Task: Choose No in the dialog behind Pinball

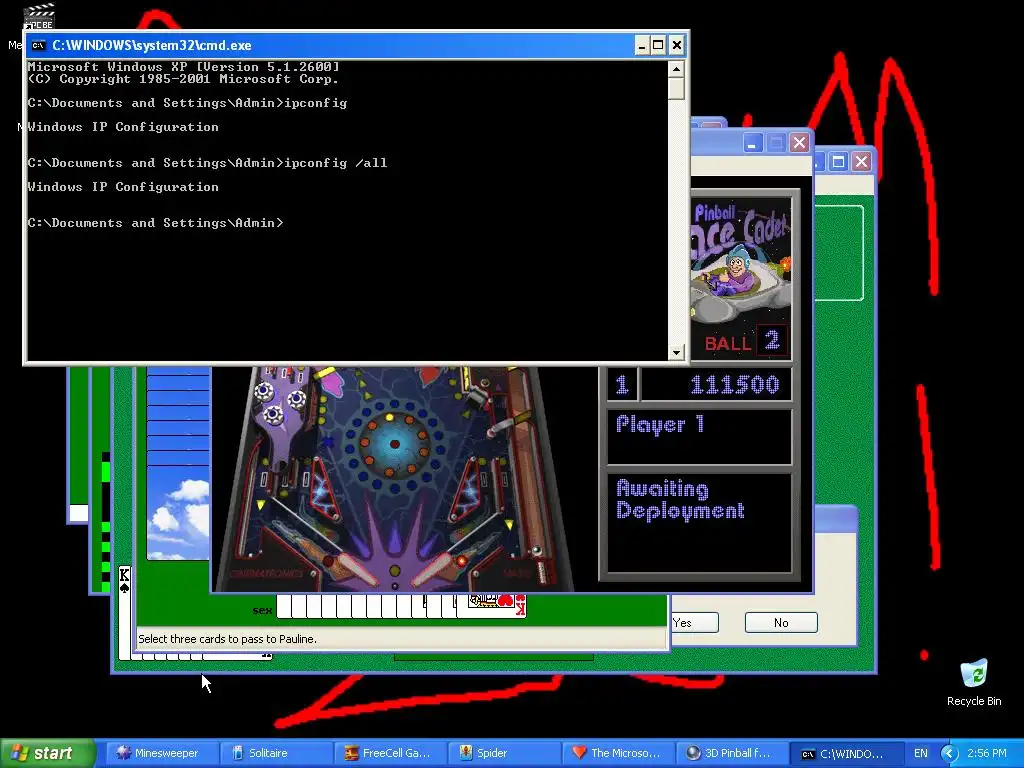Action: coord(781,622)
